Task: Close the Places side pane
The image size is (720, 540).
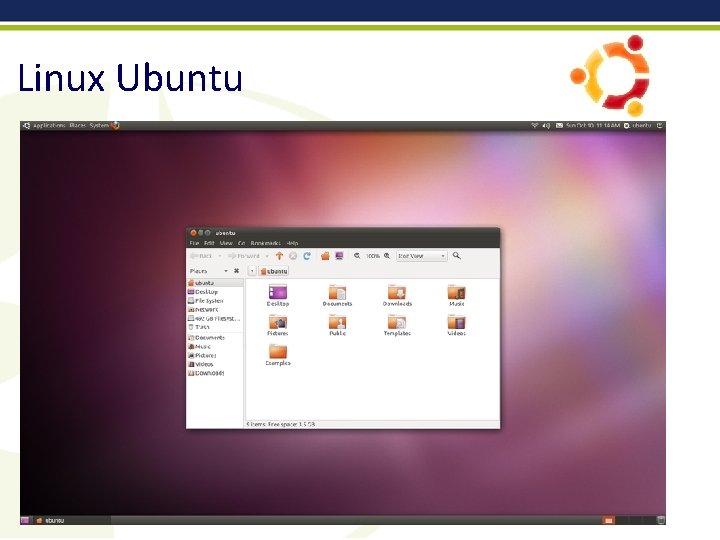Action: click(x=236, y=271)
